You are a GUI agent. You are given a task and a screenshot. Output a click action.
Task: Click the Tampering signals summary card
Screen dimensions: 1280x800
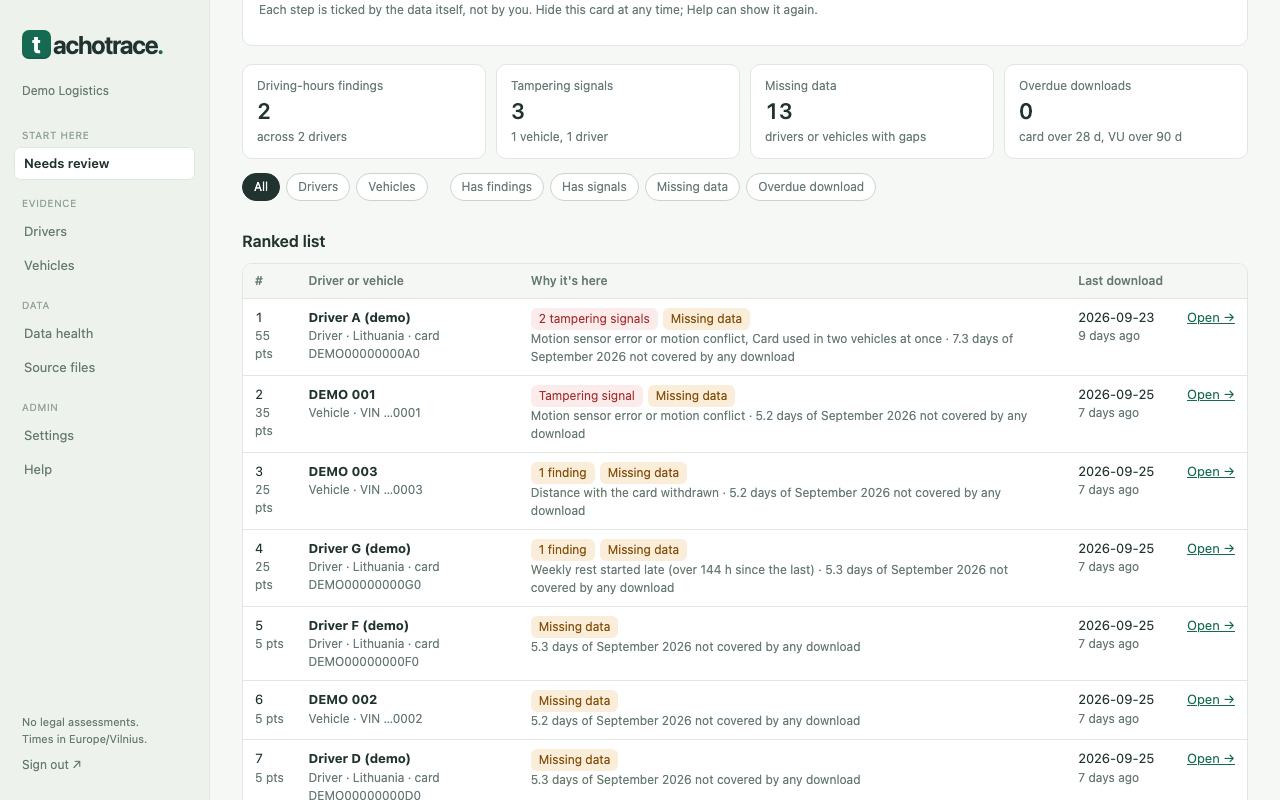pos(618,111)
